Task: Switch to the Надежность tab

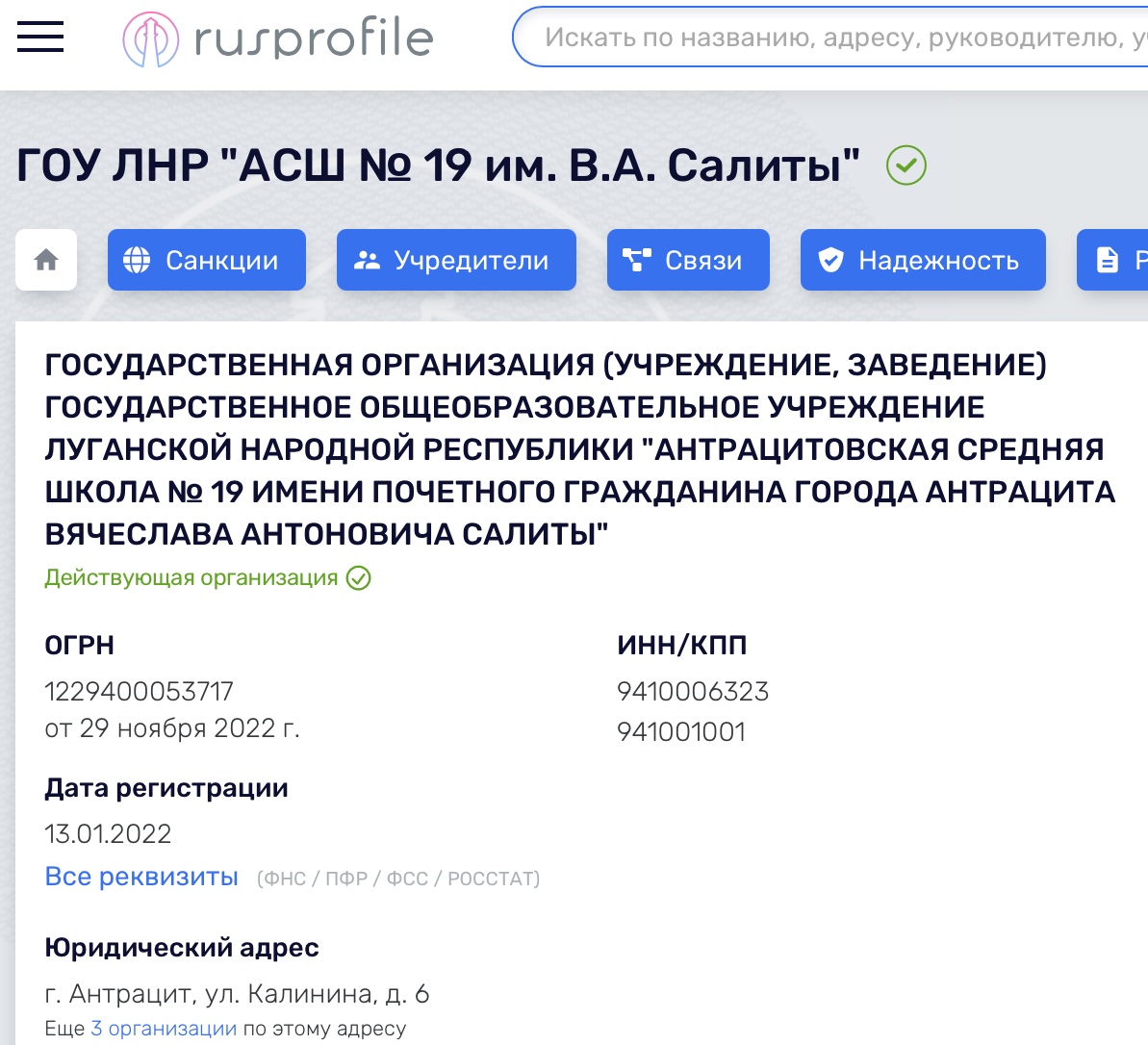Action: [x=923, y=260]
